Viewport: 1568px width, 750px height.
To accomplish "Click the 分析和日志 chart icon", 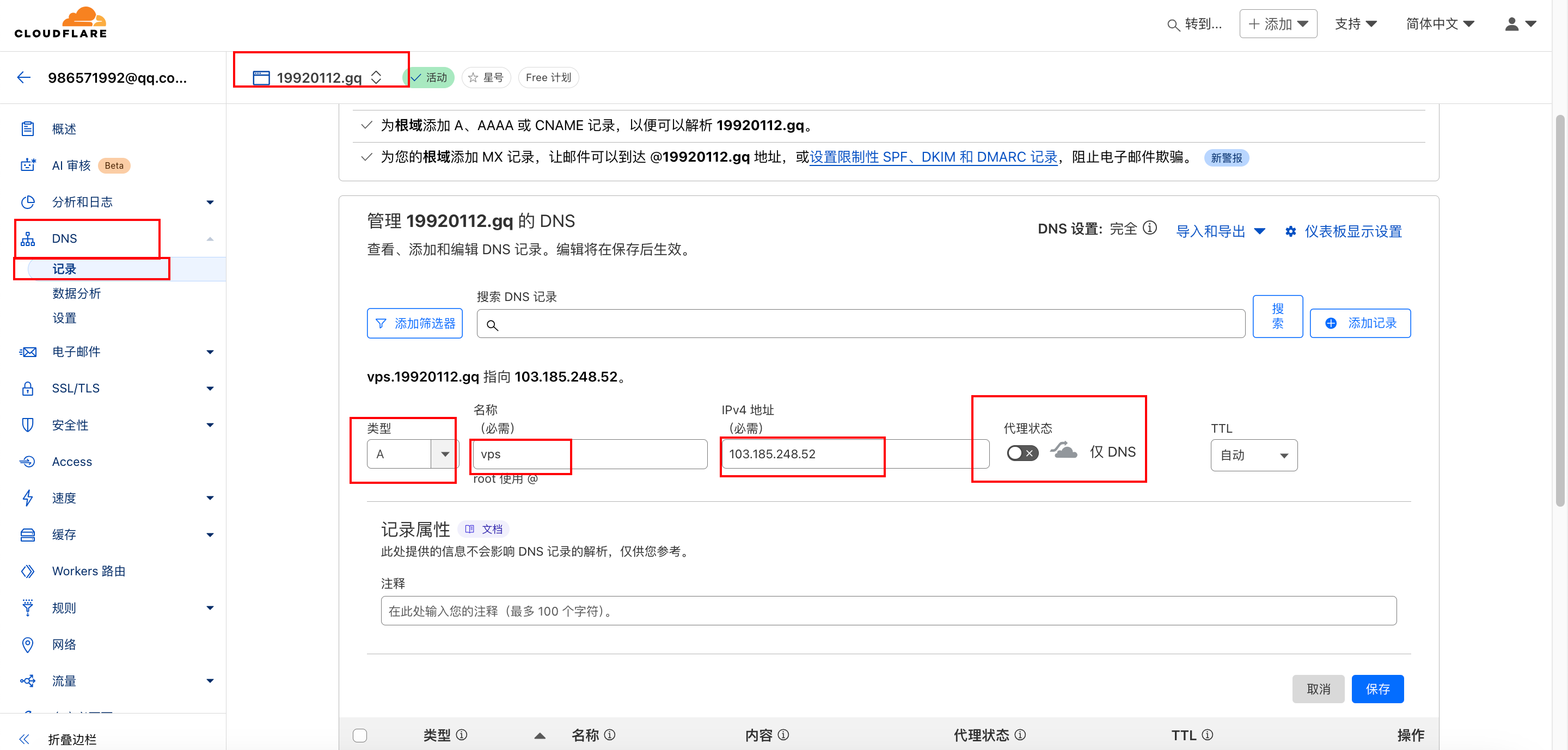I will [x=27, y=202].
